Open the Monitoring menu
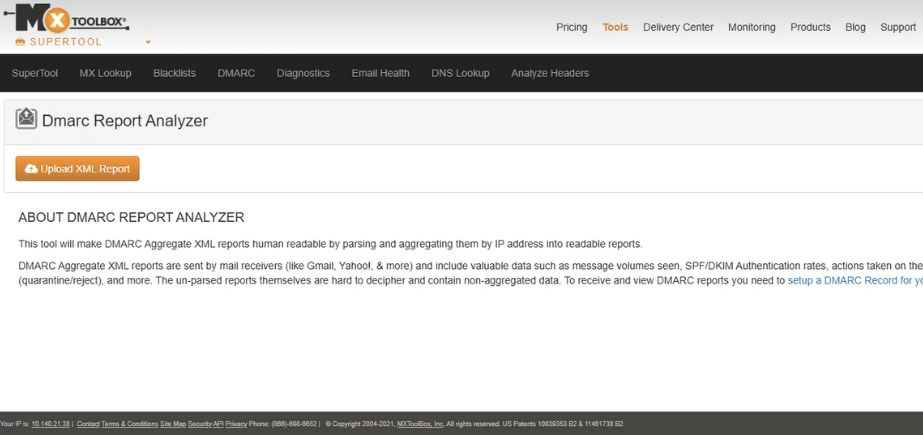This screenshot has width=923, height=435. [x=752, y=27]
